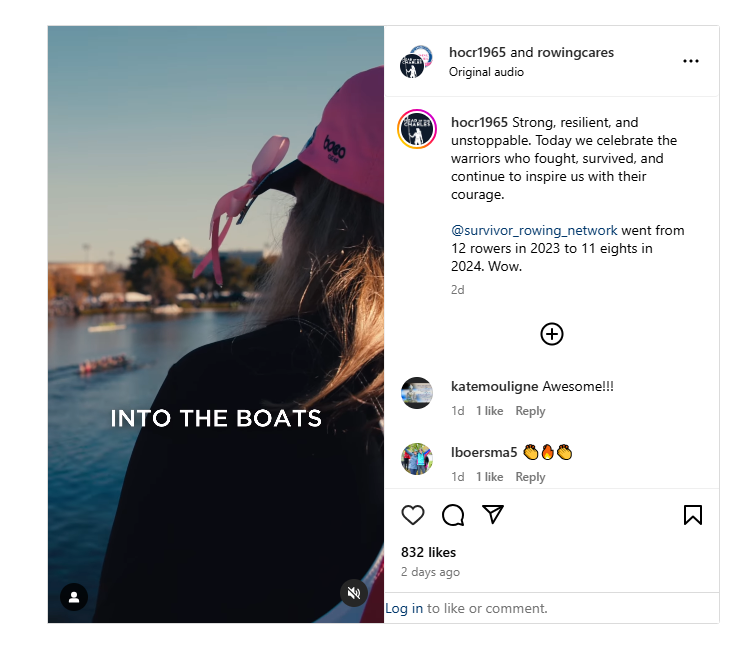Open katemouligne's profile avatar
745x647 pixels.
click(417, 393)
